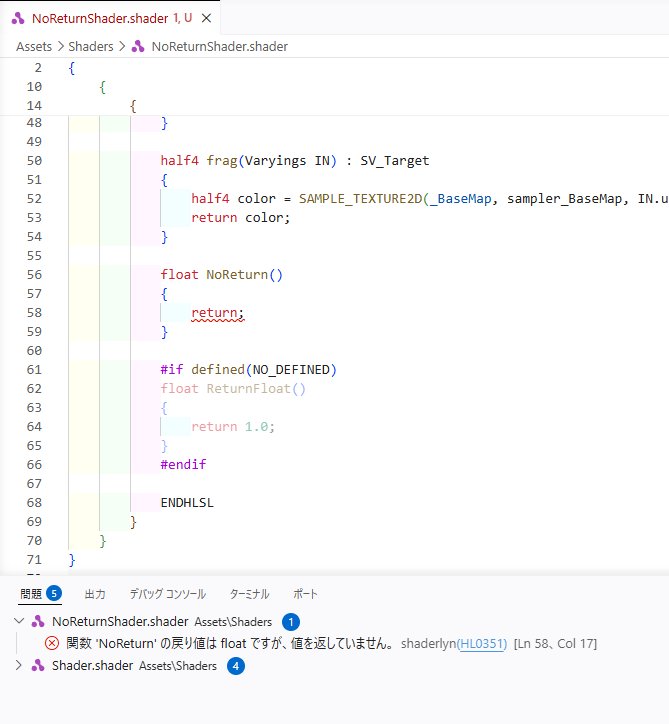Open the NoReturnShader.shader breadcrumb segment
This screenshot has width=669, height=724.
click(219, 47)
